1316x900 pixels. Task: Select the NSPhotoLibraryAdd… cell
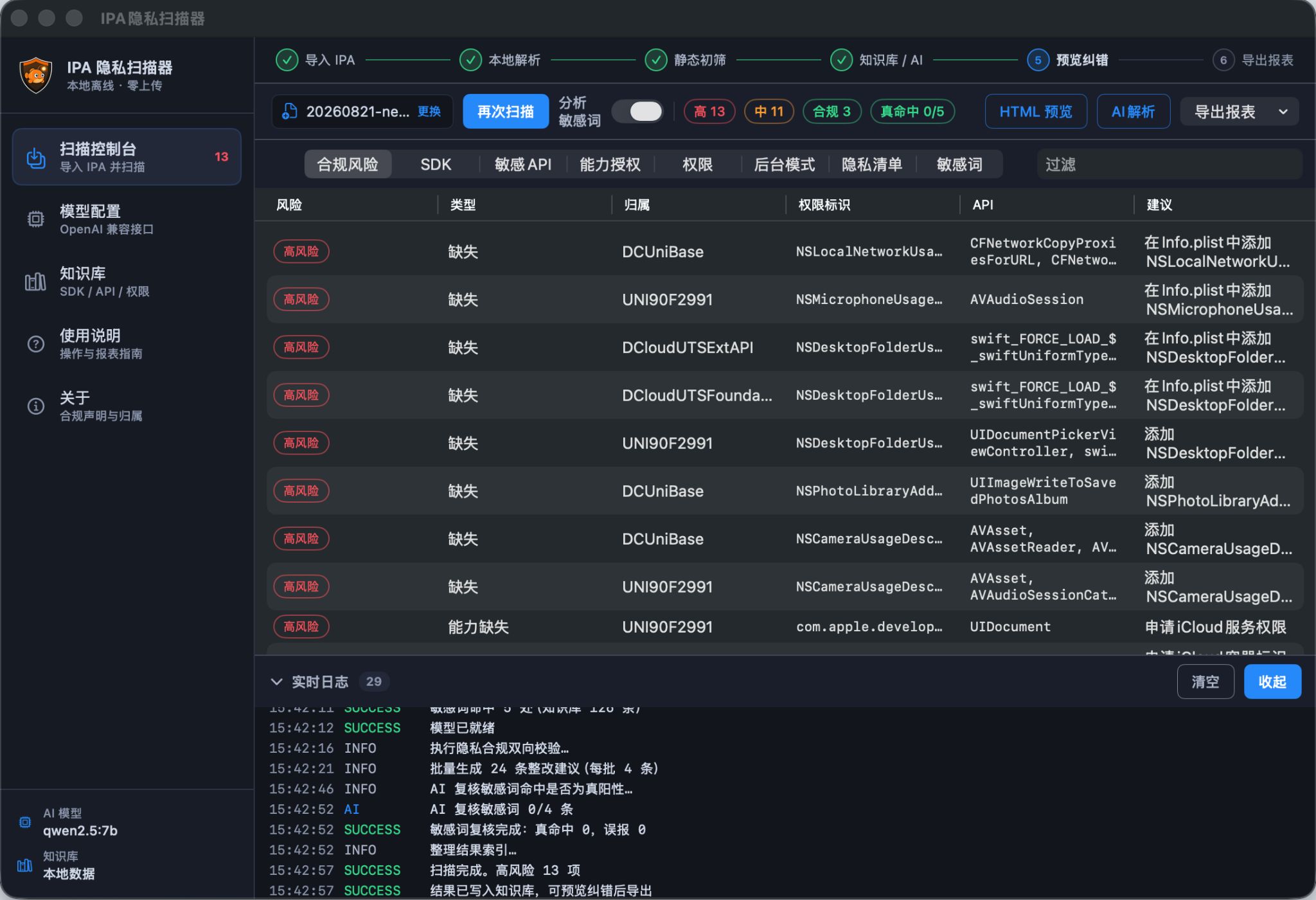[x=869, y=491]
